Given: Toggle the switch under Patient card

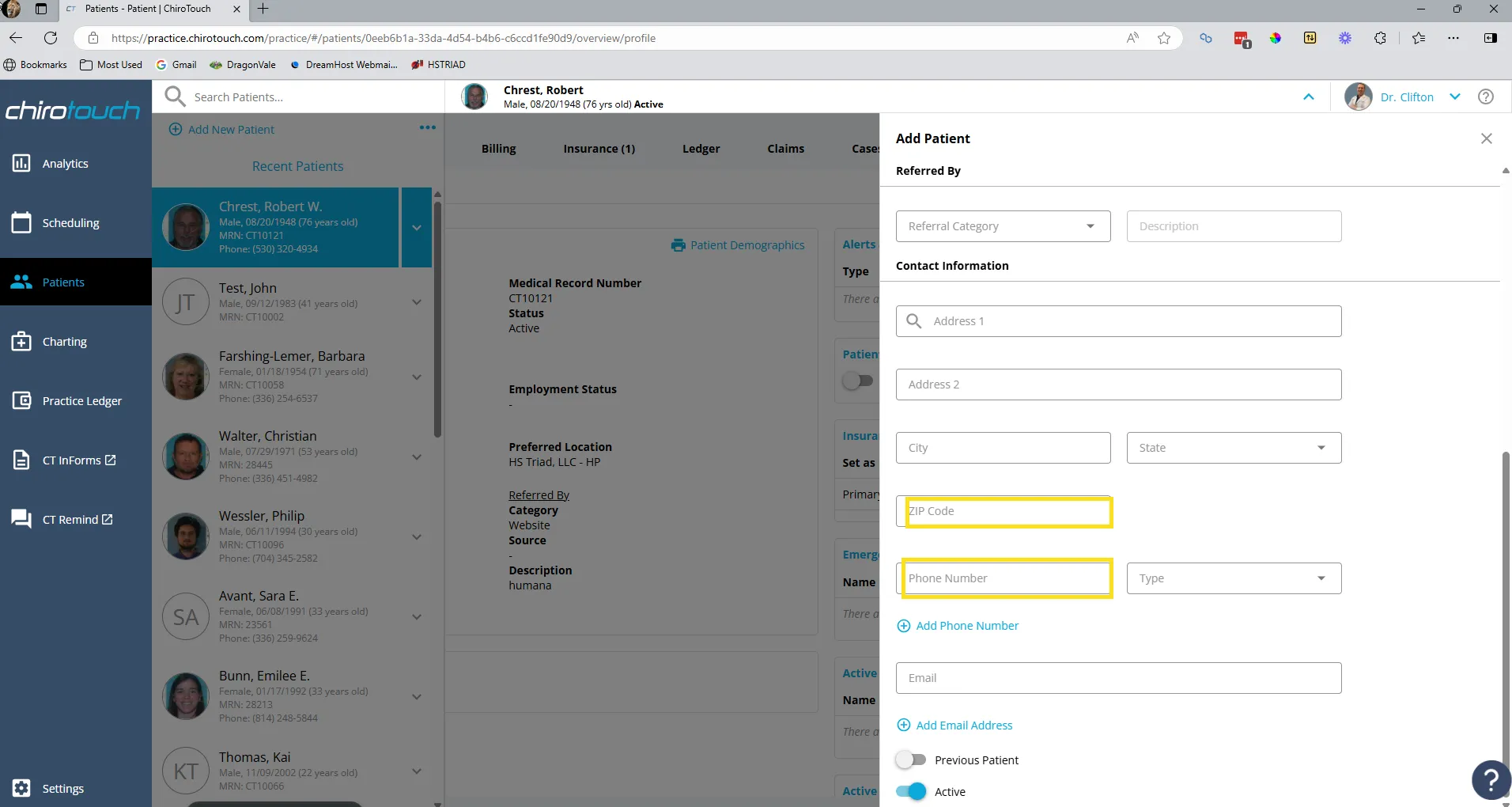Looking at the screenshot, I should point(858,381).
